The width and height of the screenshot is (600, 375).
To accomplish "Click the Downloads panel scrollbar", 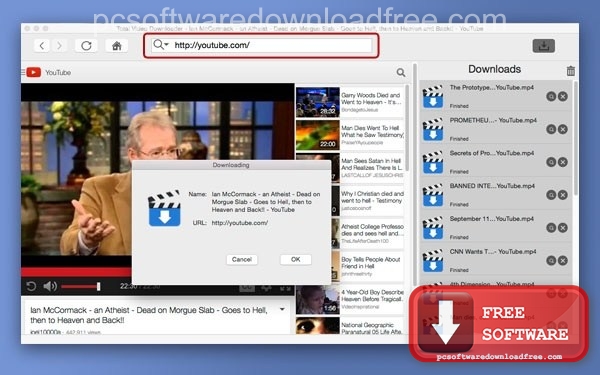I will pos(576,138).
